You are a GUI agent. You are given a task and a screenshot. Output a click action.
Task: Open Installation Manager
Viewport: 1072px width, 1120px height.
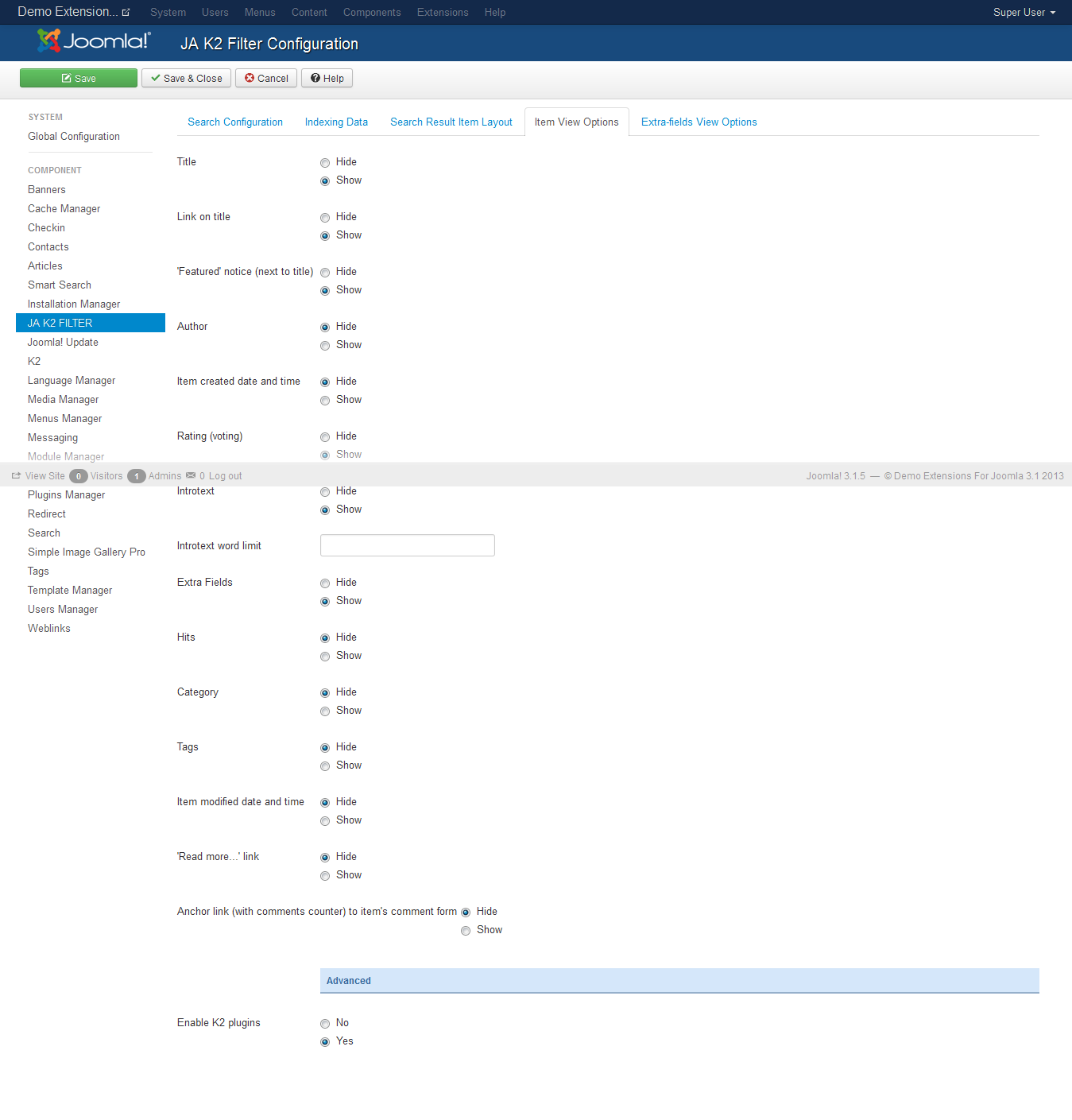pos(74,304)
